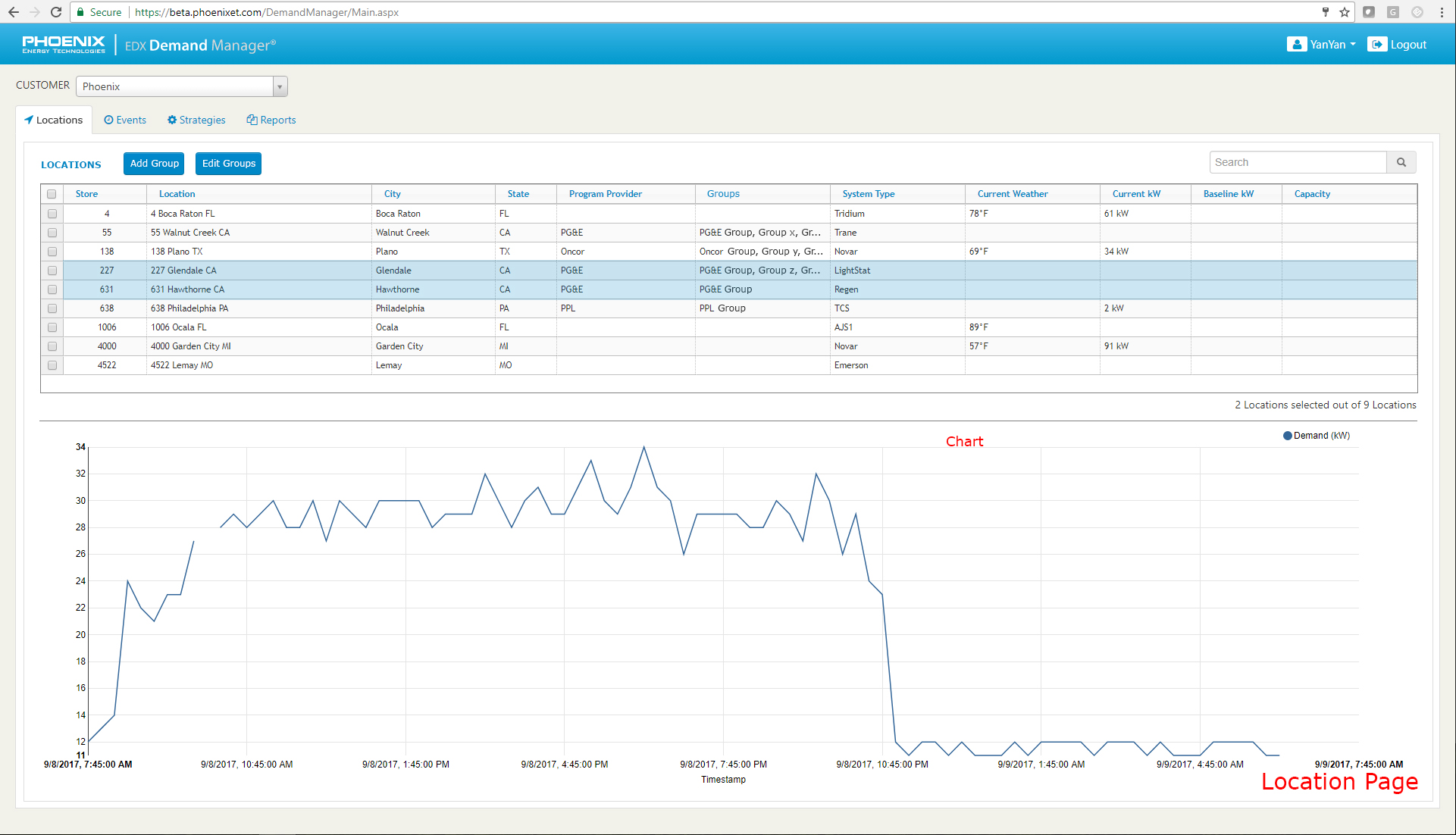Click the browser reload icon
Screen dimensions: 1456x835
[x=55, y=12]
